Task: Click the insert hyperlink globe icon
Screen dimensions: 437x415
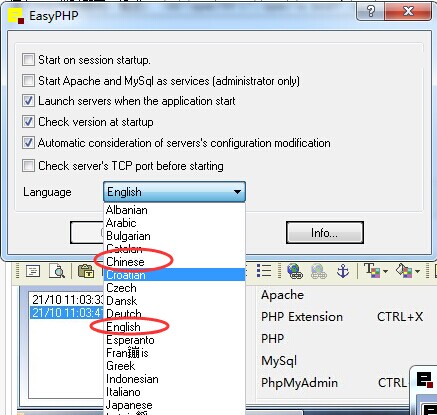Action: tap(295, 271)
